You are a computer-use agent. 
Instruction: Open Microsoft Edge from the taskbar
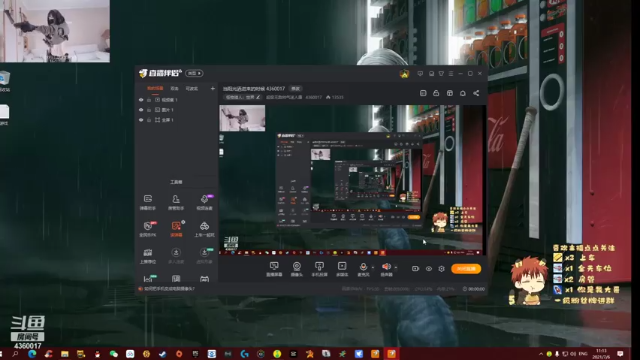tap(32, 354)
